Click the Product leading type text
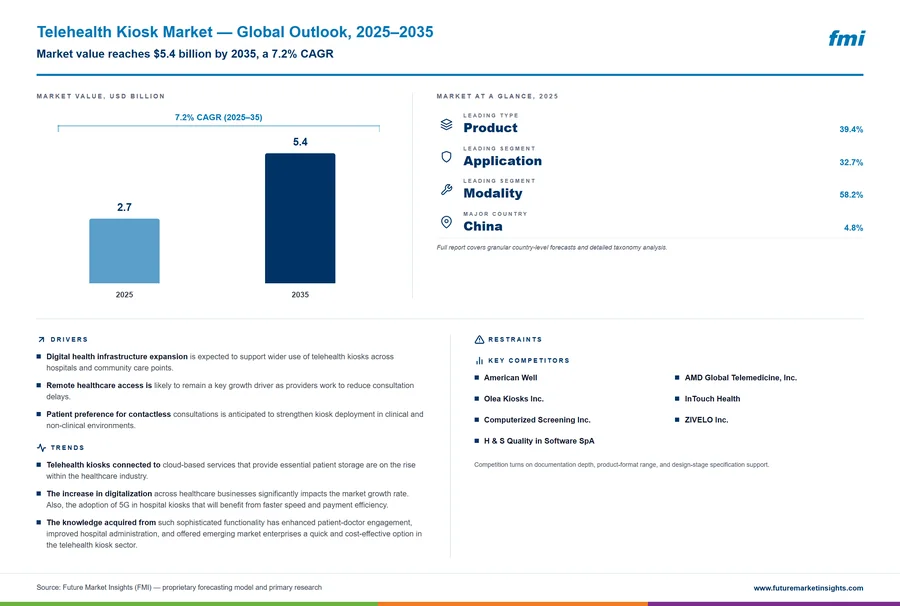Image resolution: width=900 pixels, height=606 pixels. (490, 128)
